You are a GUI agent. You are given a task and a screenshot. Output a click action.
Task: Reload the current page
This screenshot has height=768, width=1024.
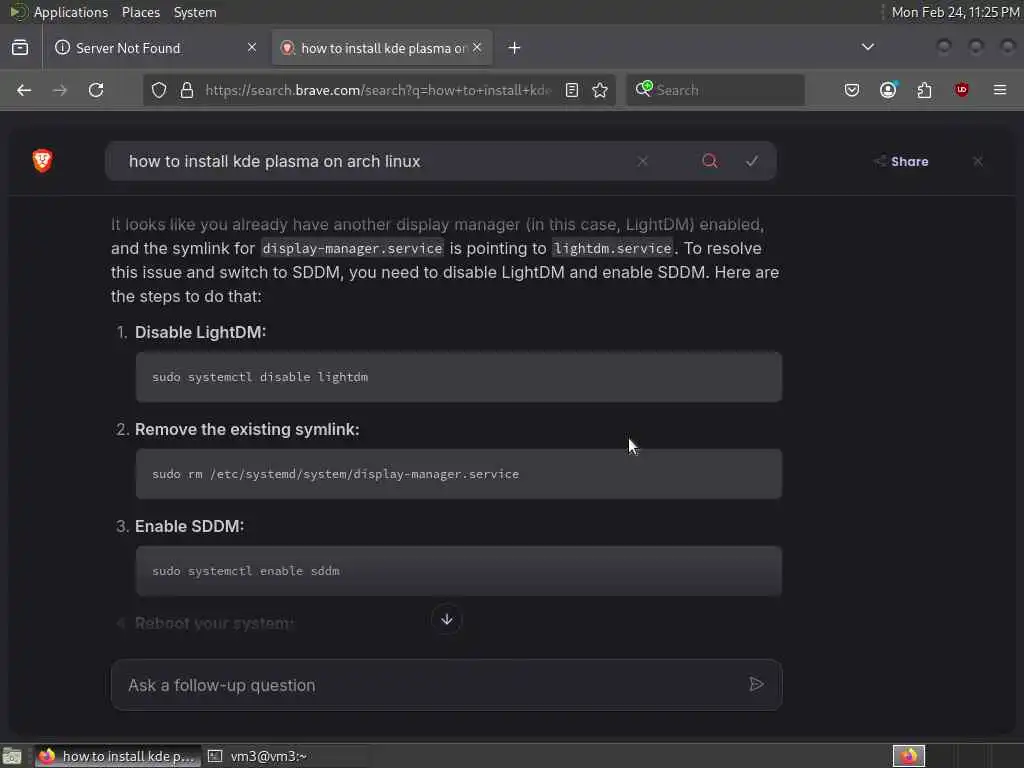(96, 90)
